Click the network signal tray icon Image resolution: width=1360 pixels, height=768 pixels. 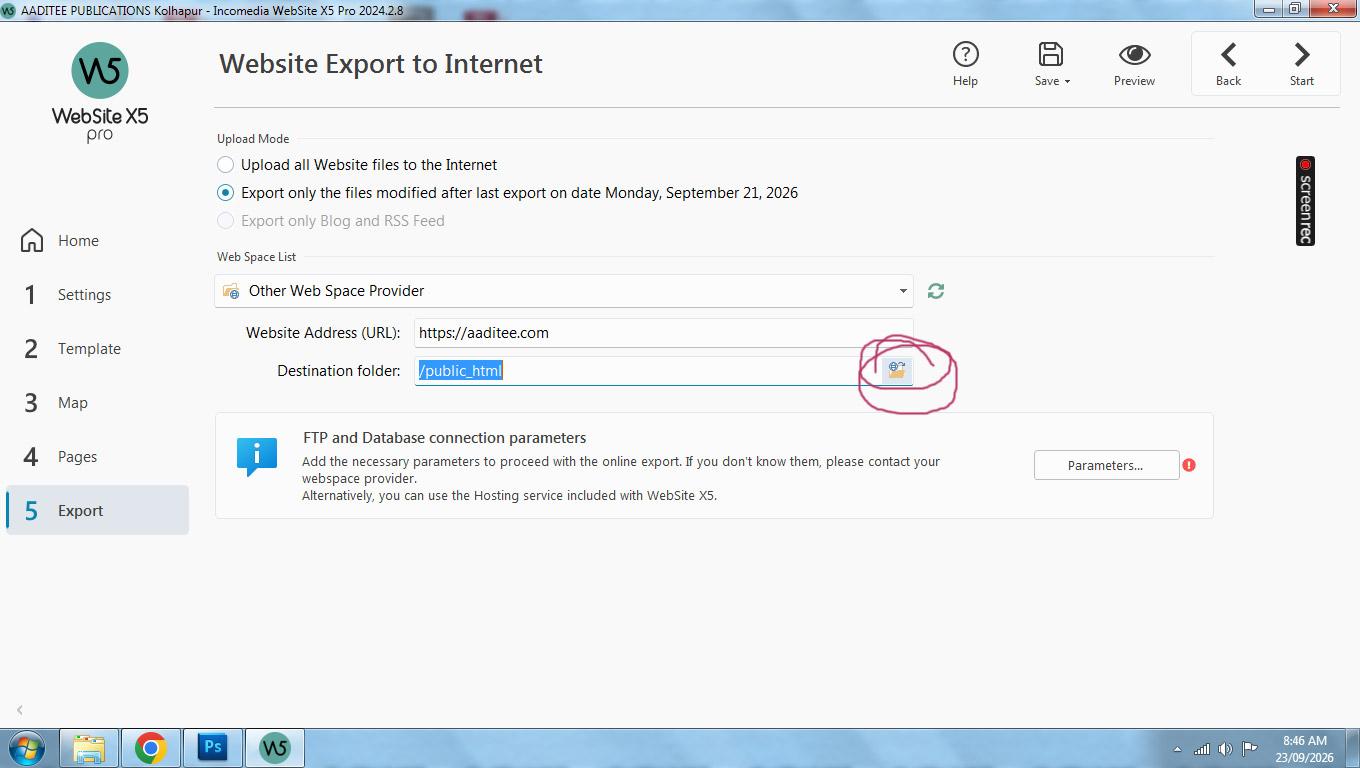[1202, 749]
